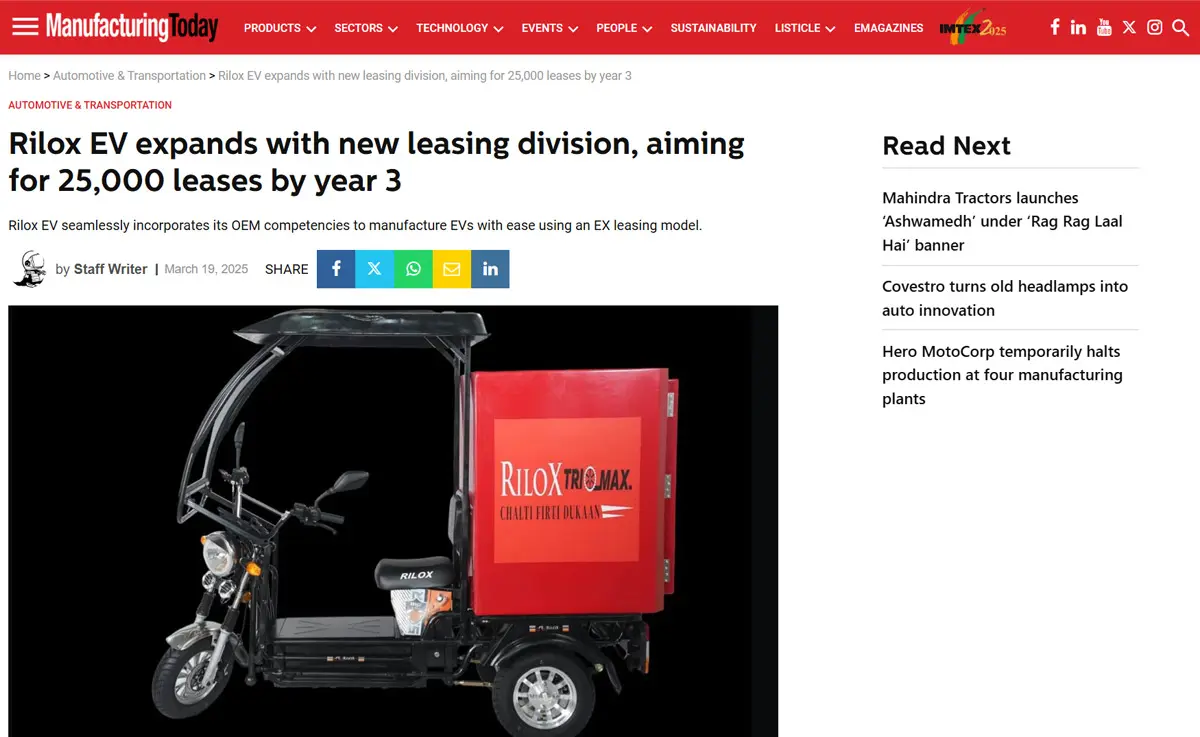Screen dimensions: 1200x737
Task: Read Covestro old headlamps article
Action: [x=1005, y=298]
